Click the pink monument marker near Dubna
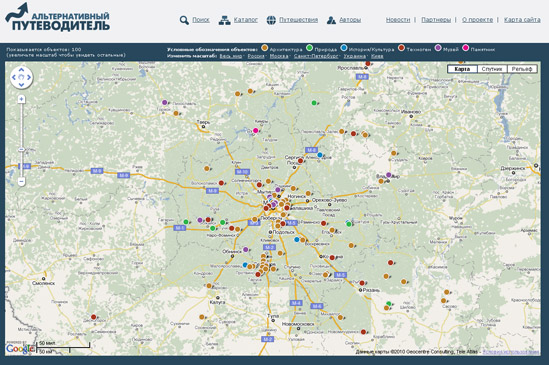 click(x=256, y=131)
